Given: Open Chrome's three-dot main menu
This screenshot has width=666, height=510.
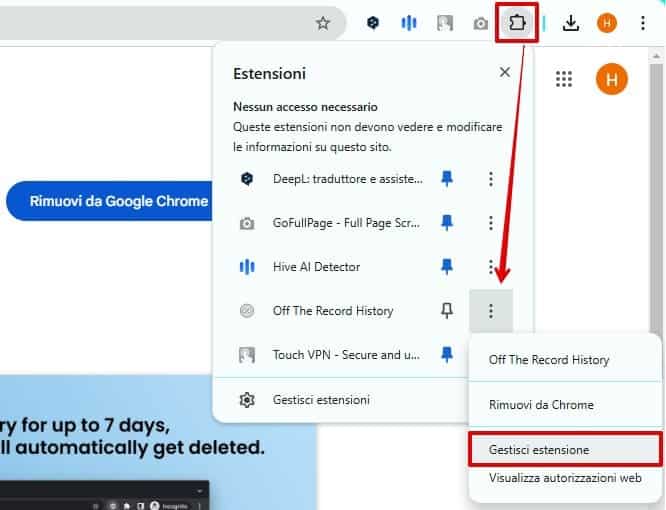Looking at the screenshot, I should (643, 23).
